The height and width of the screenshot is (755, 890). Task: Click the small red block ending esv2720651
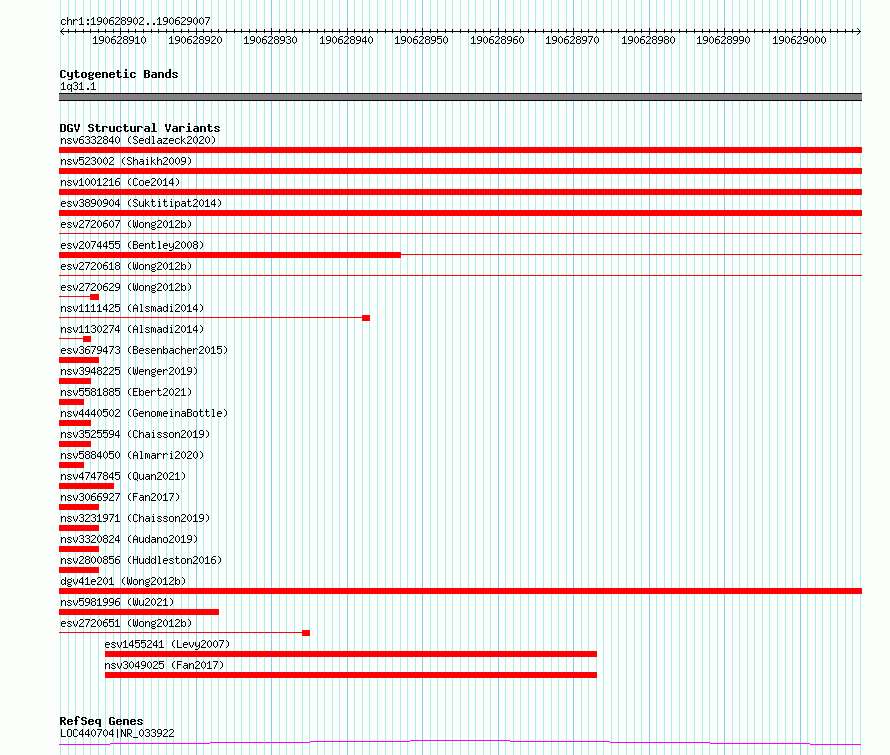[x=306, y=633]
